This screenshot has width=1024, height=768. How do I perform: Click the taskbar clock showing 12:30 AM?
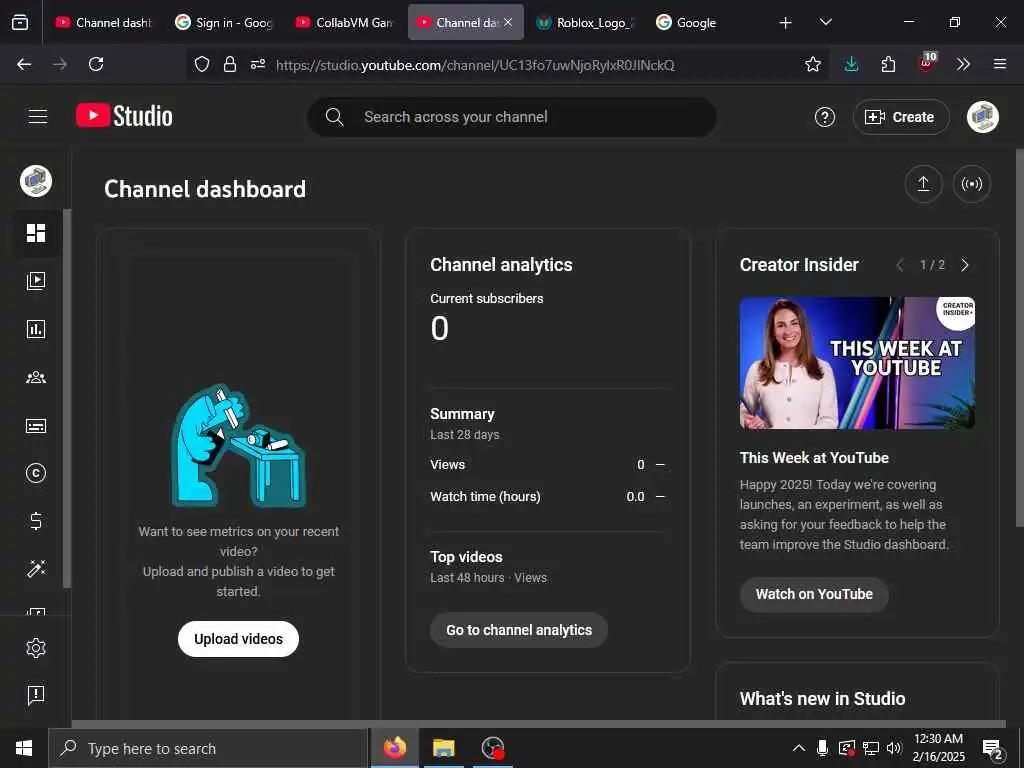click(x=938, y=748)
